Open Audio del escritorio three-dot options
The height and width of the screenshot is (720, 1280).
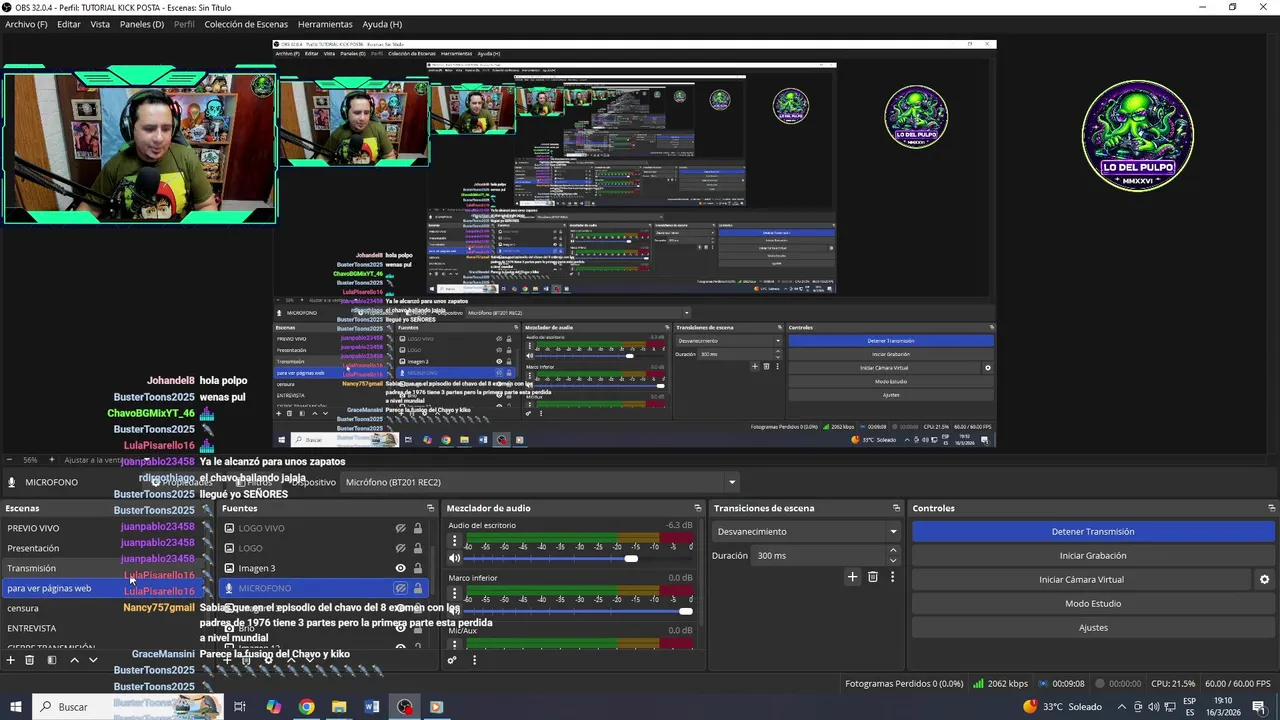point(454,541)
